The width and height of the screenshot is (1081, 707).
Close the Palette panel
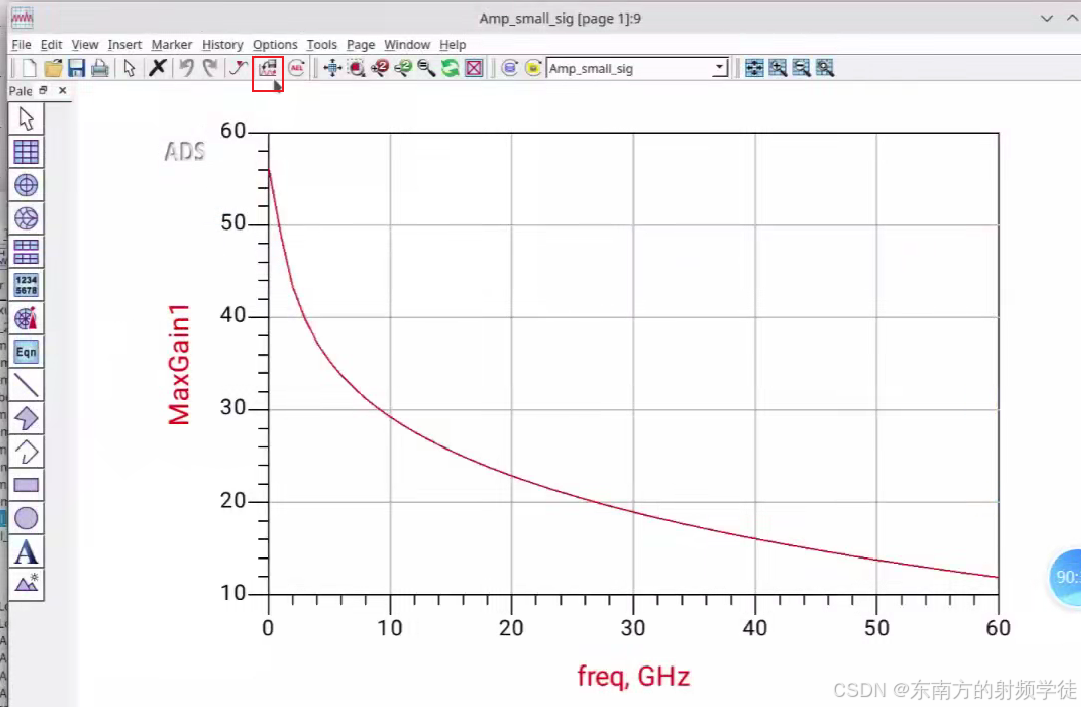[x=63, y=90]
